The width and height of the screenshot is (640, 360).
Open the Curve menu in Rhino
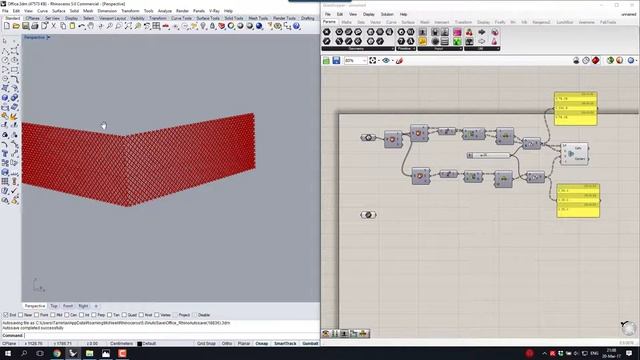[x=42, y=11]
